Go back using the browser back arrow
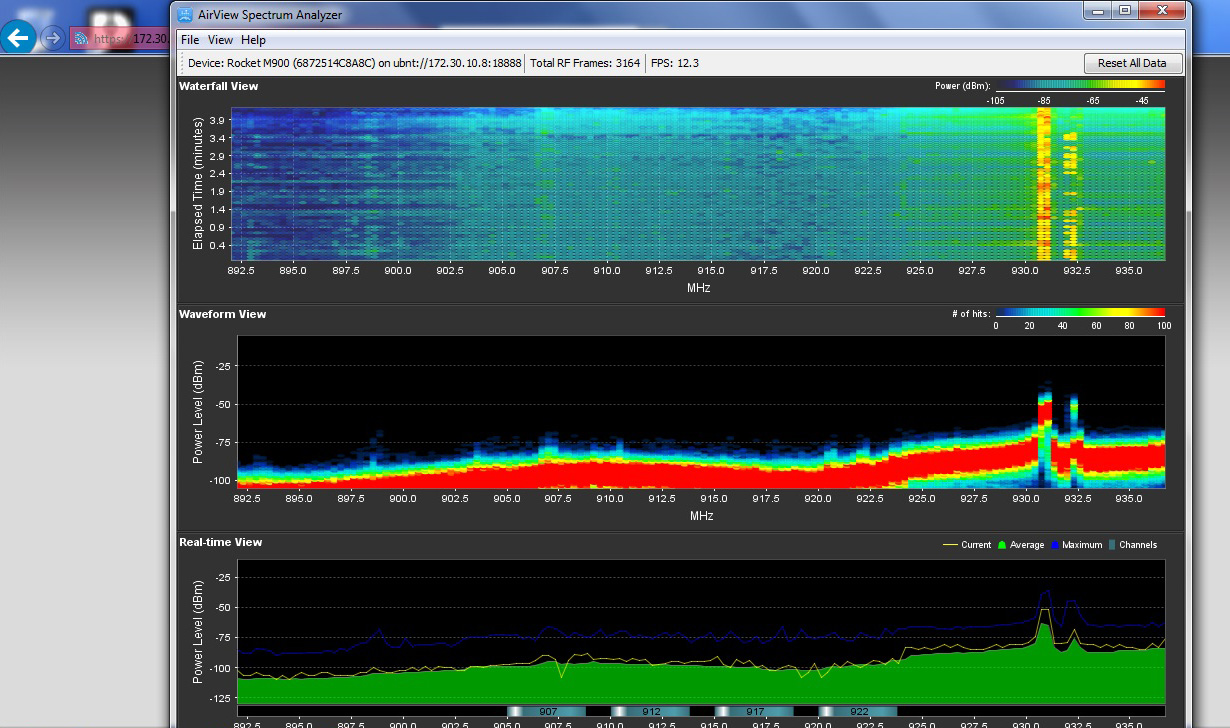 point(18,38)
